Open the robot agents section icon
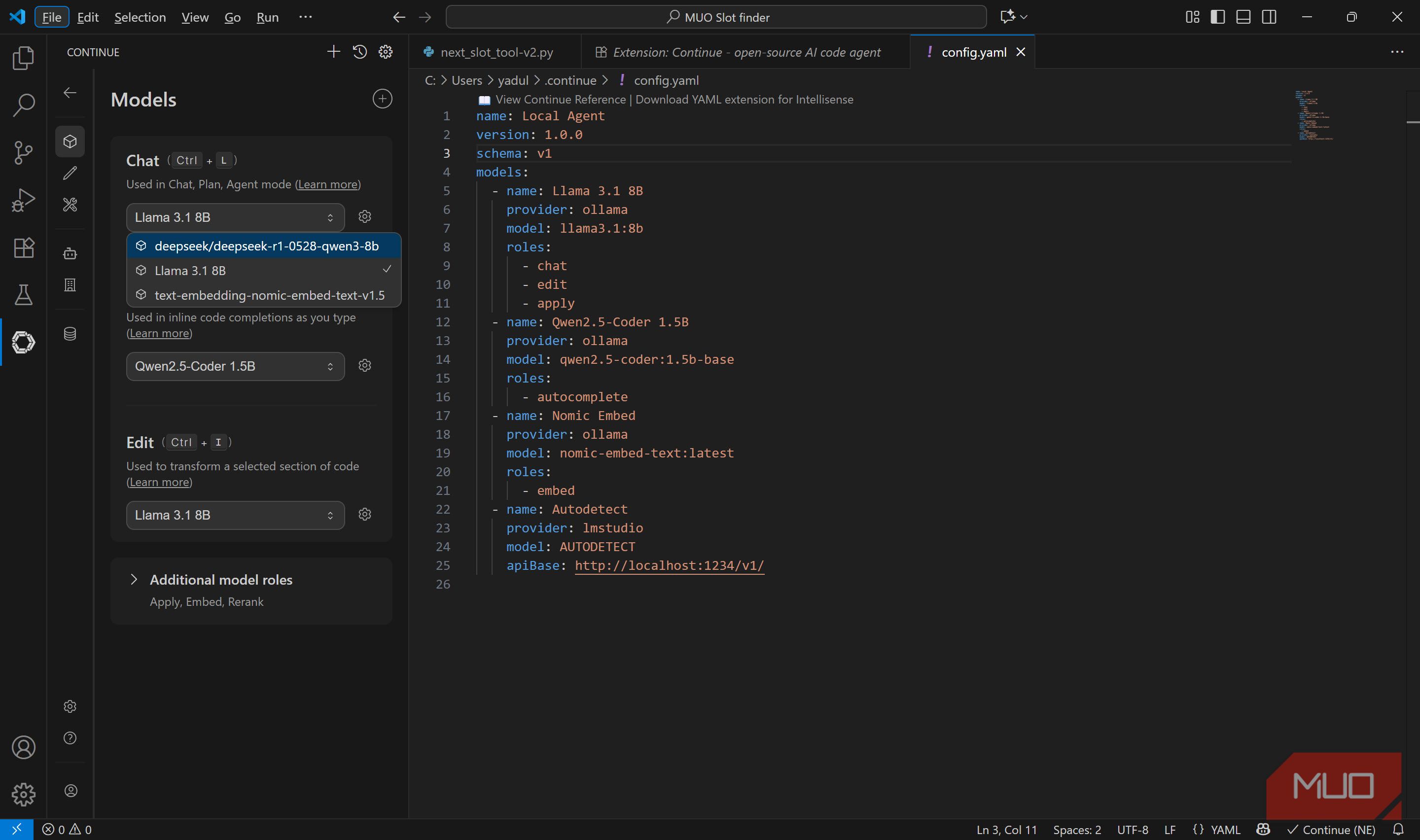 (70, 253)
